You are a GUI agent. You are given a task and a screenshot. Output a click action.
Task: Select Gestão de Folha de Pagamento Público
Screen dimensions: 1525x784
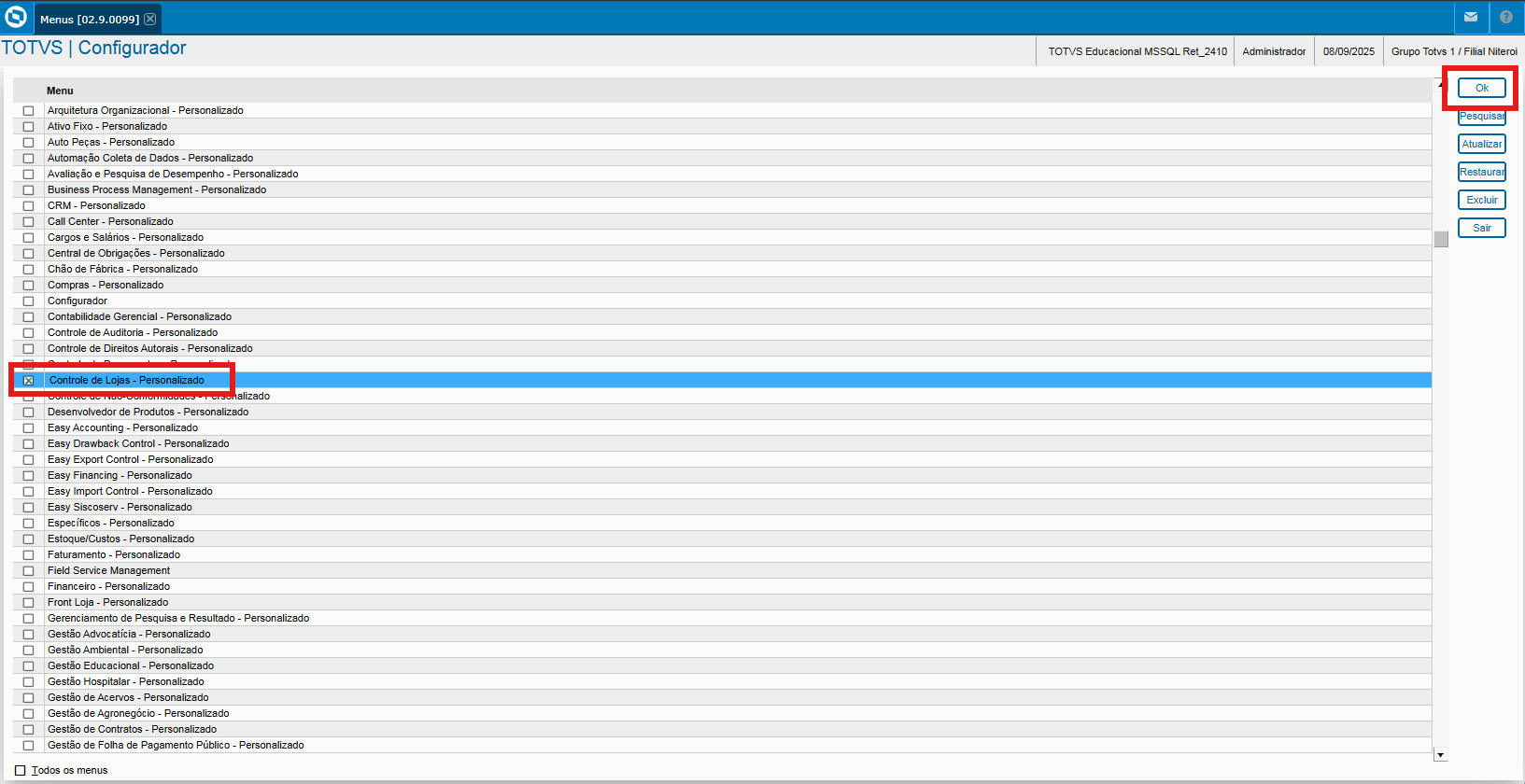[x=722, y=746]
